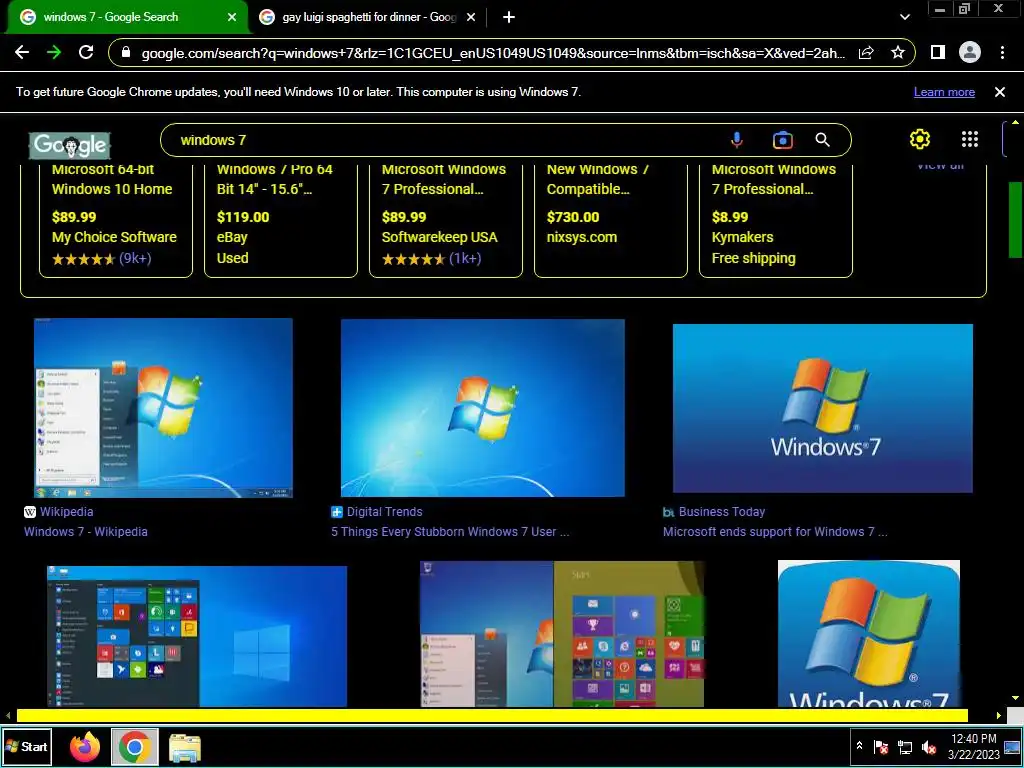1024x768 pixels.
Task: Open the $119.00 eBay Used listing
Action: (x=281, y=219)
